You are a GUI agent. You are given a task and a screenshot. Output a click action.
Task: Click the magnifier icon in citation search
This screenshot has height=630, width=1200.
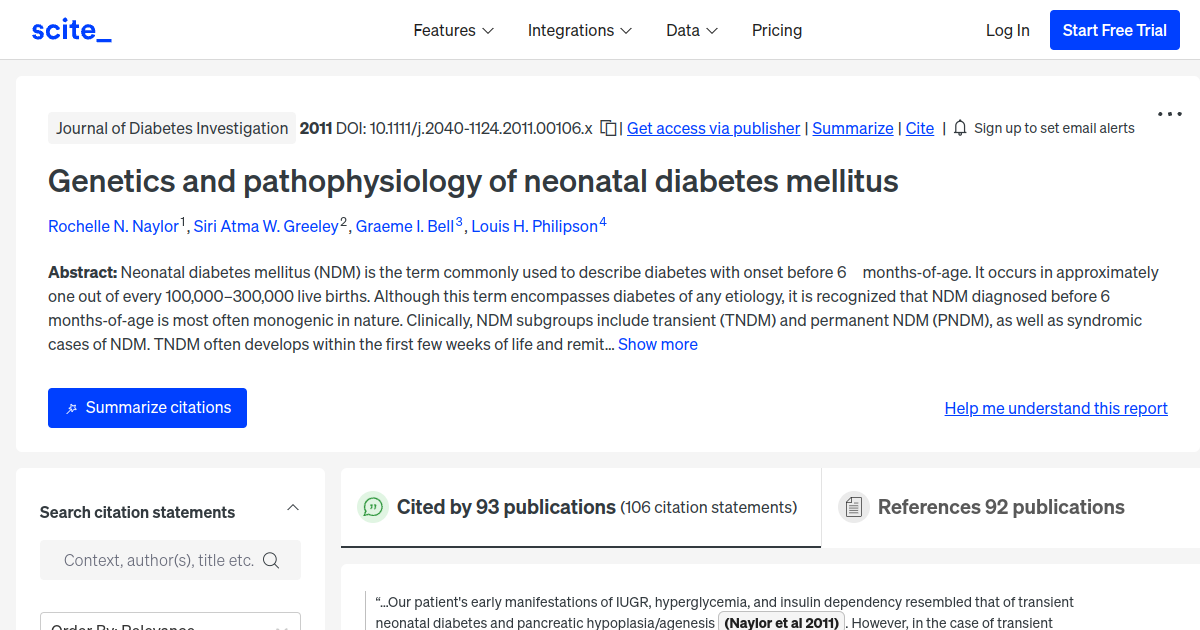tap(271, 560)
